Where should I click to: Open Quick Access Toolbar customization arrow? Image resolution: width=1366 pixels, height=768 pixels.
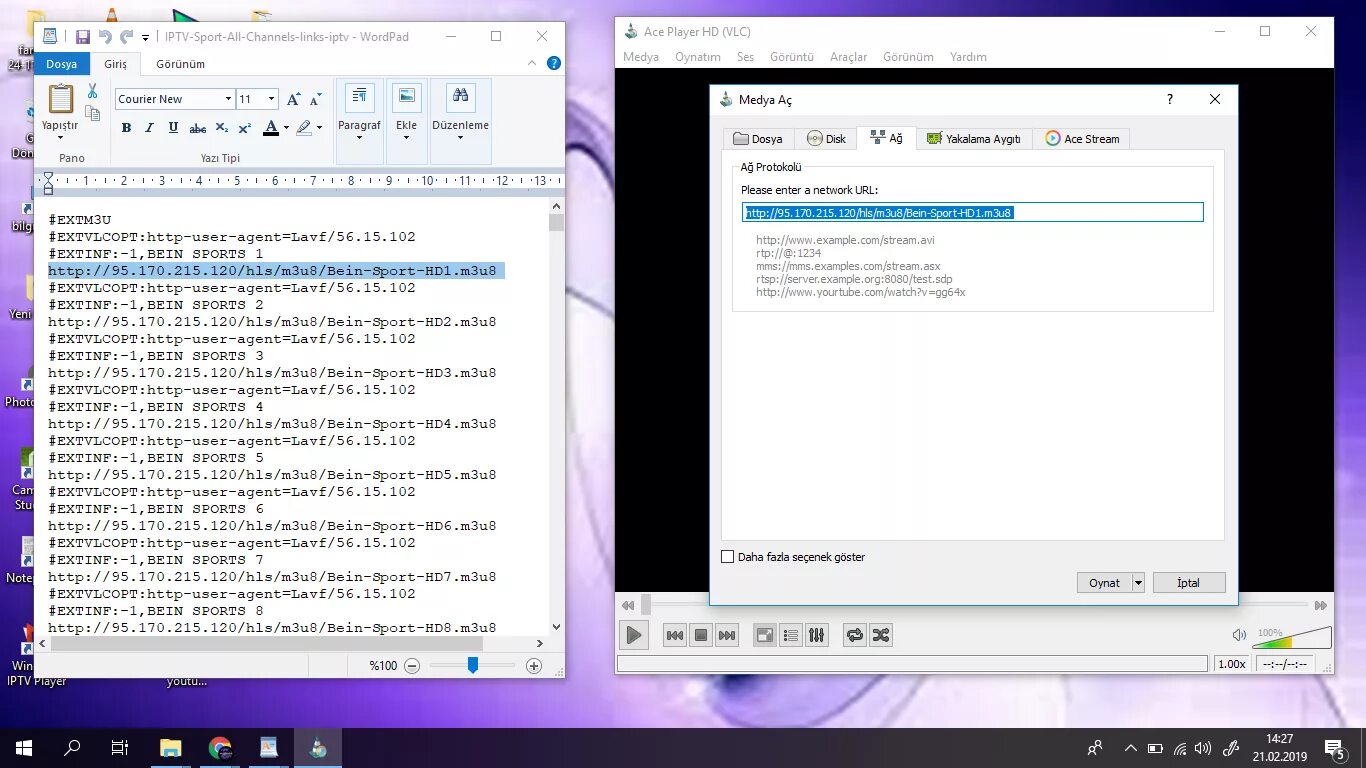tap(145, 37)
